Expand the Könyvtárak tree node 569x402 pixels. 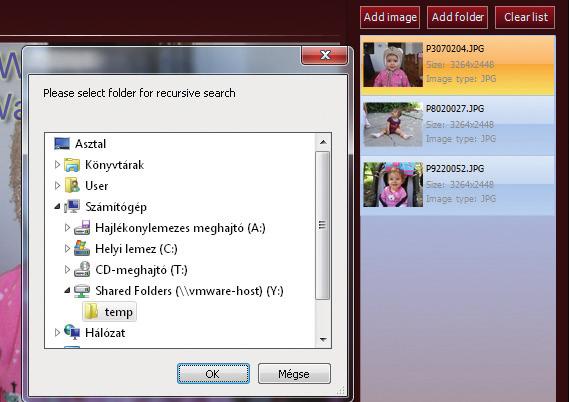pyautogui.click(x=57, y=165)
